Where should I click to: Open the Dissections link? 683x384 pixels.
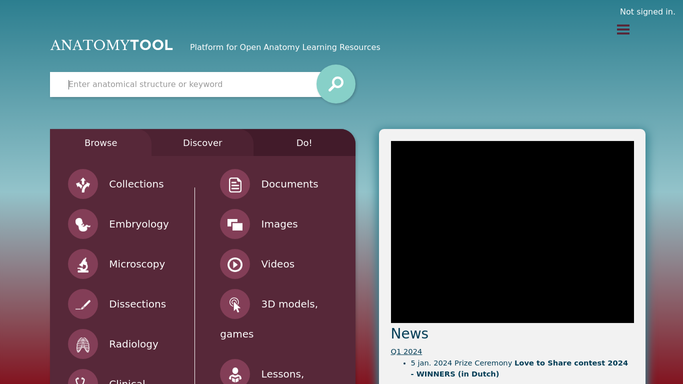pyautogui.click(x=137, y=304)
